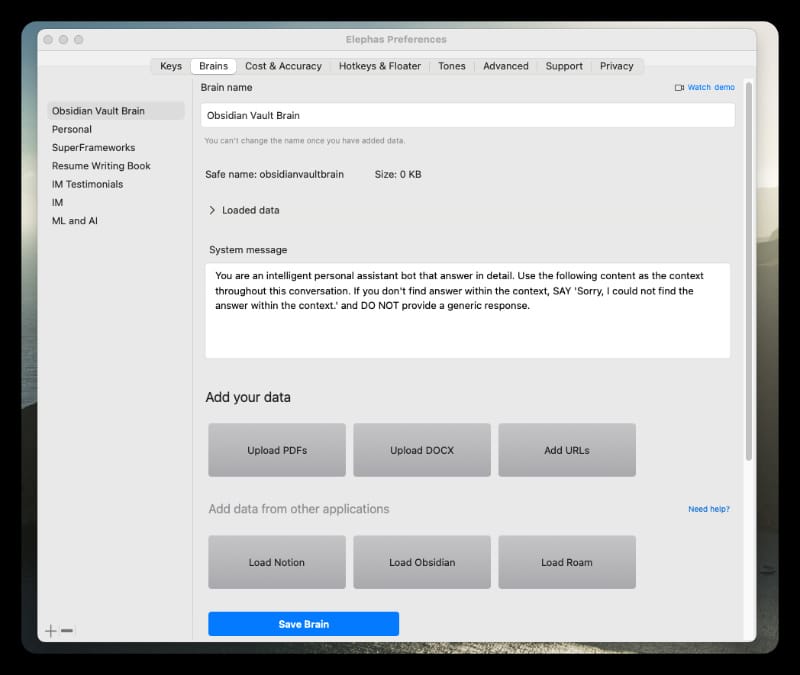
Task: Open the Privacy tab
Action: click(x=616, y=66)
